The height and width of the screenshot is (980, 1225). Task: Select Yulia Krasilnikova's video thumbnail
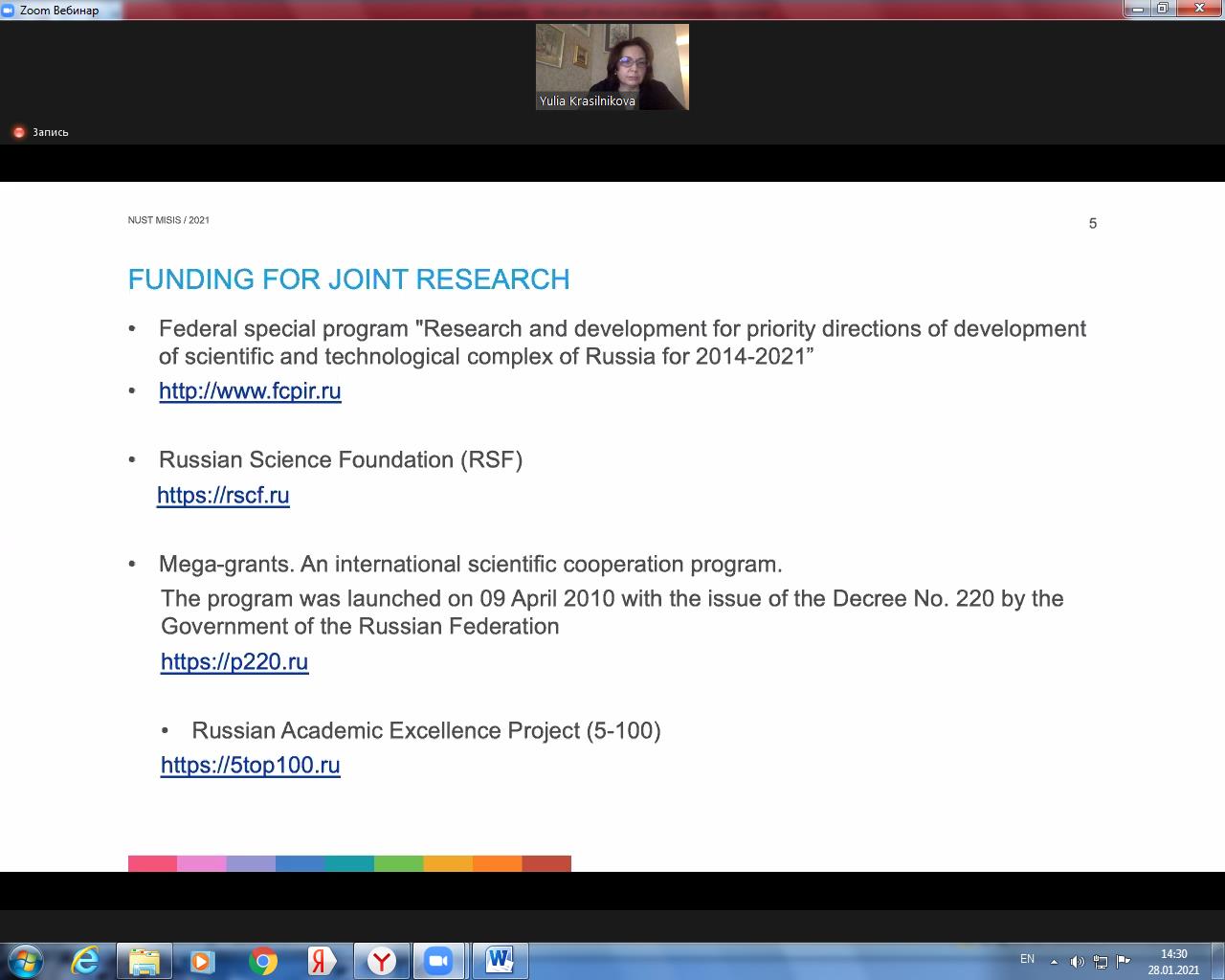[612, 67]
